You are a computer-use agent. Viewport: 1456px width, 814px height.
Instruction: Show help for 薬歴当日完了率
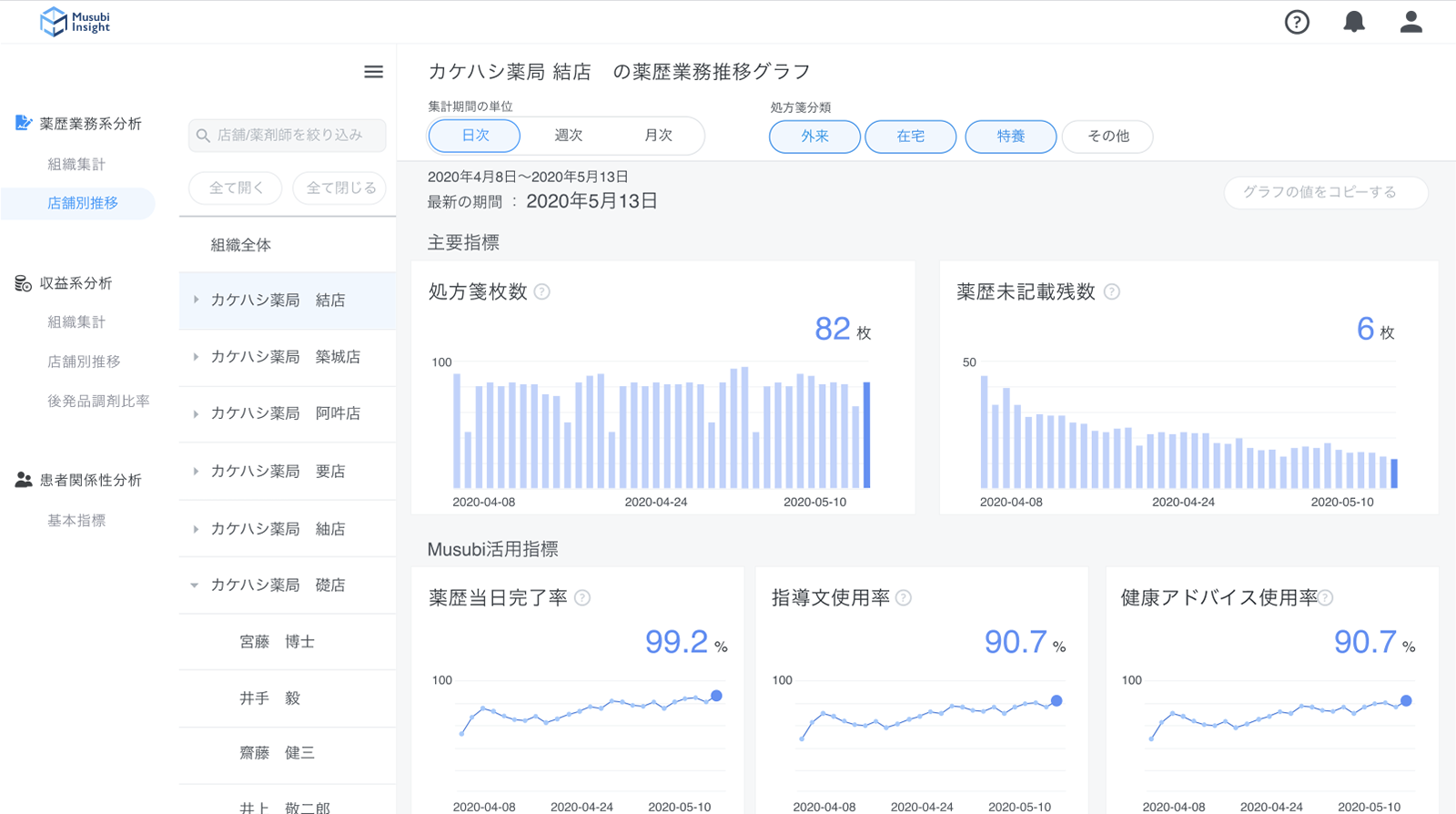(582, 597)
